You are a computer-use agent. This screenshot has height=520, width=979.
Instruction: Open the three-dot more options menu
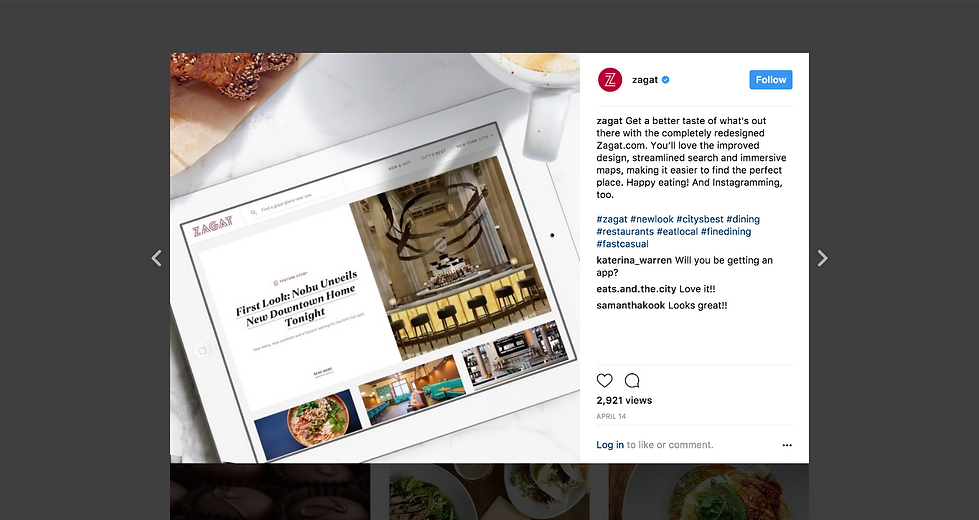point(787,445)
